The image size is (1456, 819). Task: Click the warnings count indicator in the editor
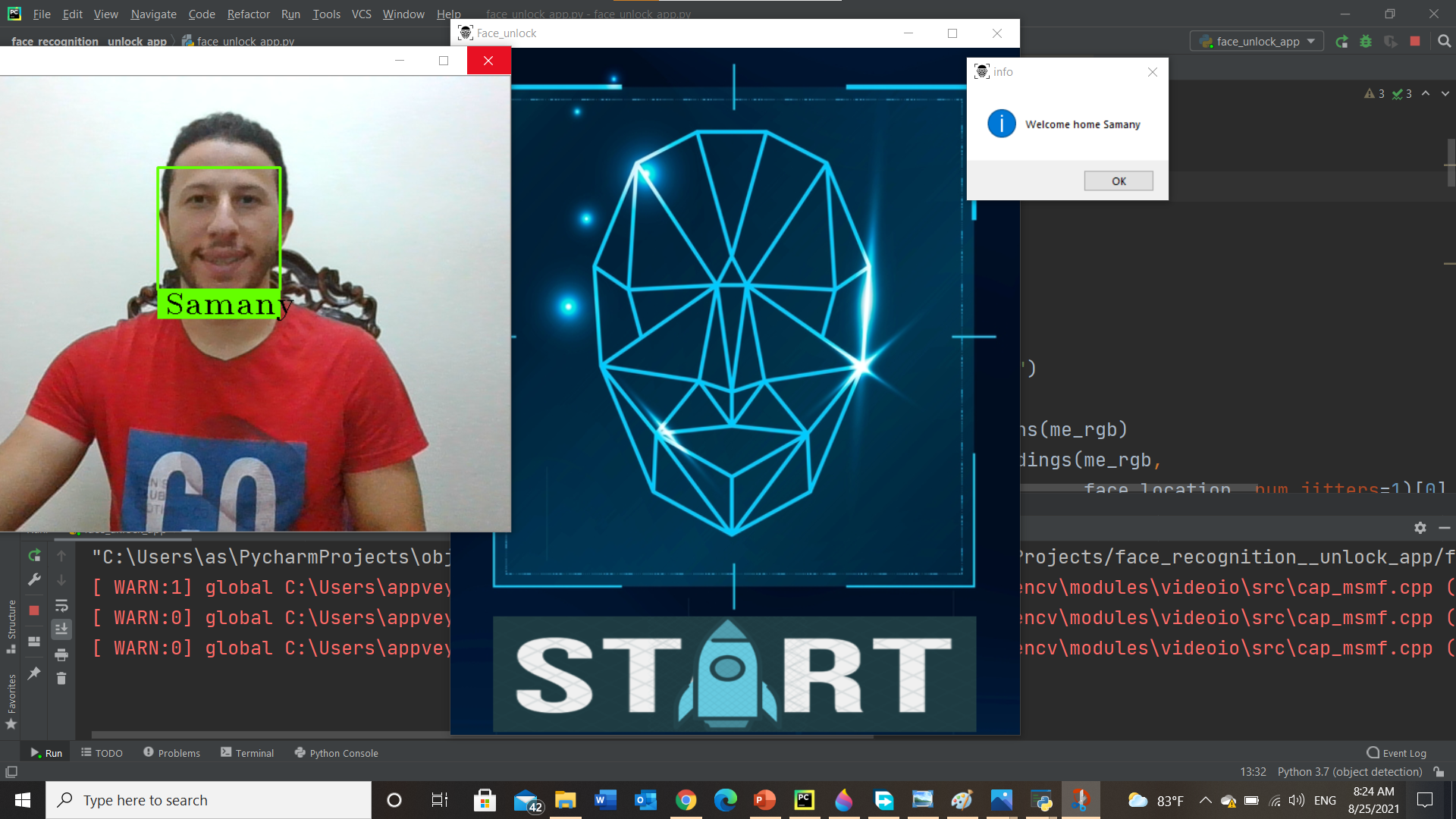click(1374, 93)
